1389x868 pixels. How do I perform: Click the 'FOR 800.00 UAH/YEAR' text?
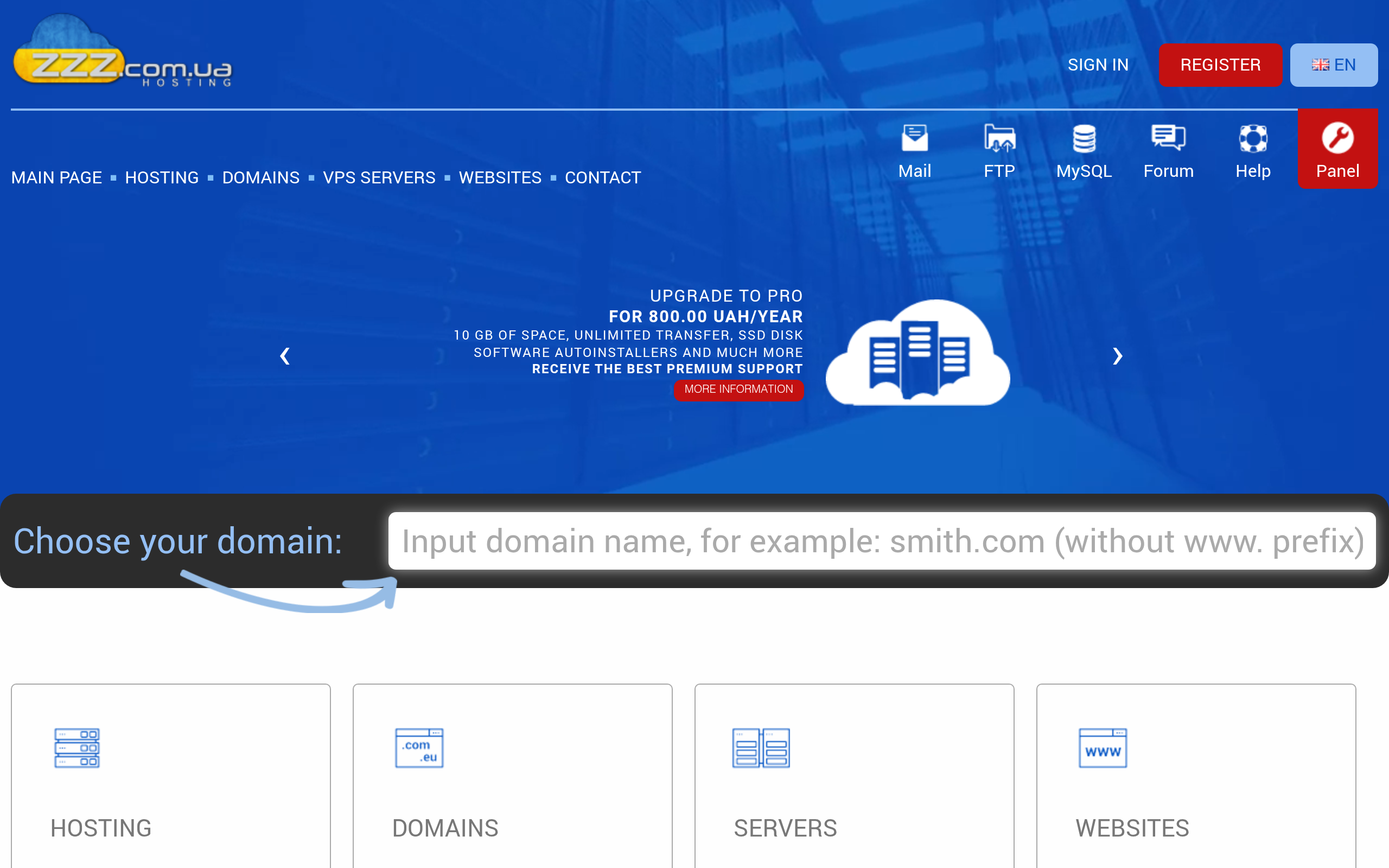click(705, 316)
